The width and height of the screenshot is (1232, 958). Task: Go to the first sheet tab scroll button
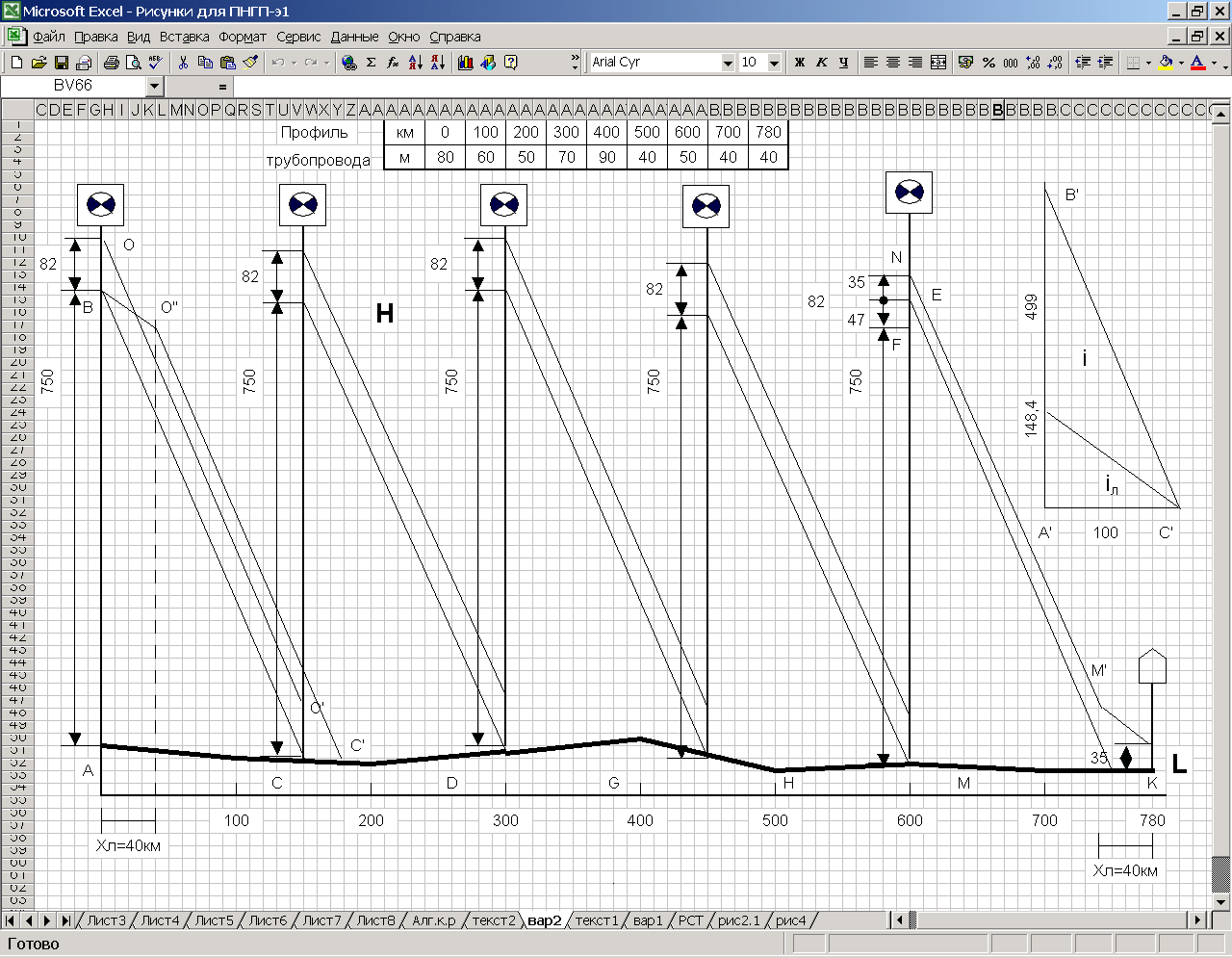coord(11,920)
